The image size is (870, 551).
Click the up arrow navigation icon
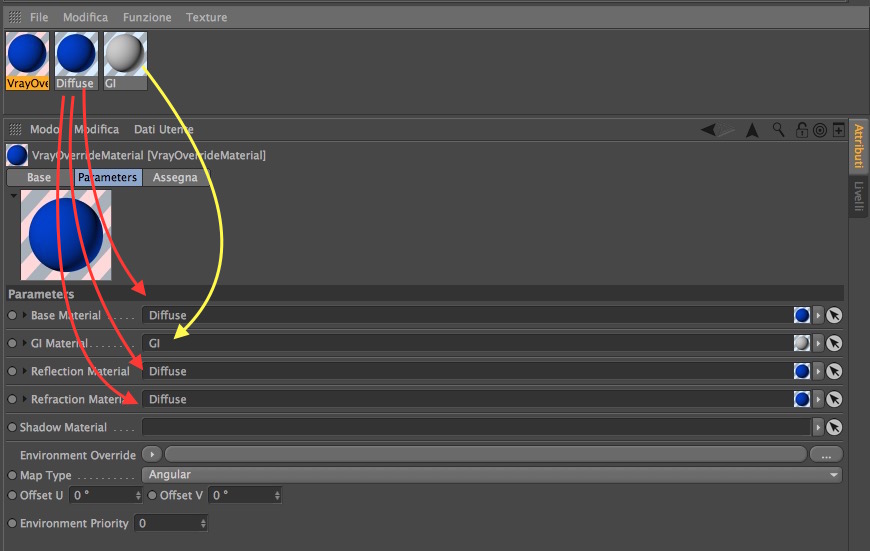pos(752,130)
